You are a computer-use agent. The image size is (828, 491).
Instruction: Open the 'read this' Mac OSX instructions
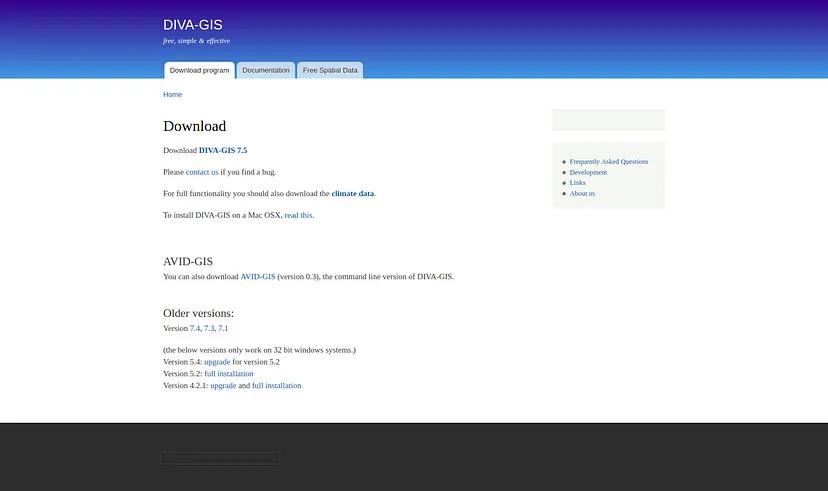point(298,215)
